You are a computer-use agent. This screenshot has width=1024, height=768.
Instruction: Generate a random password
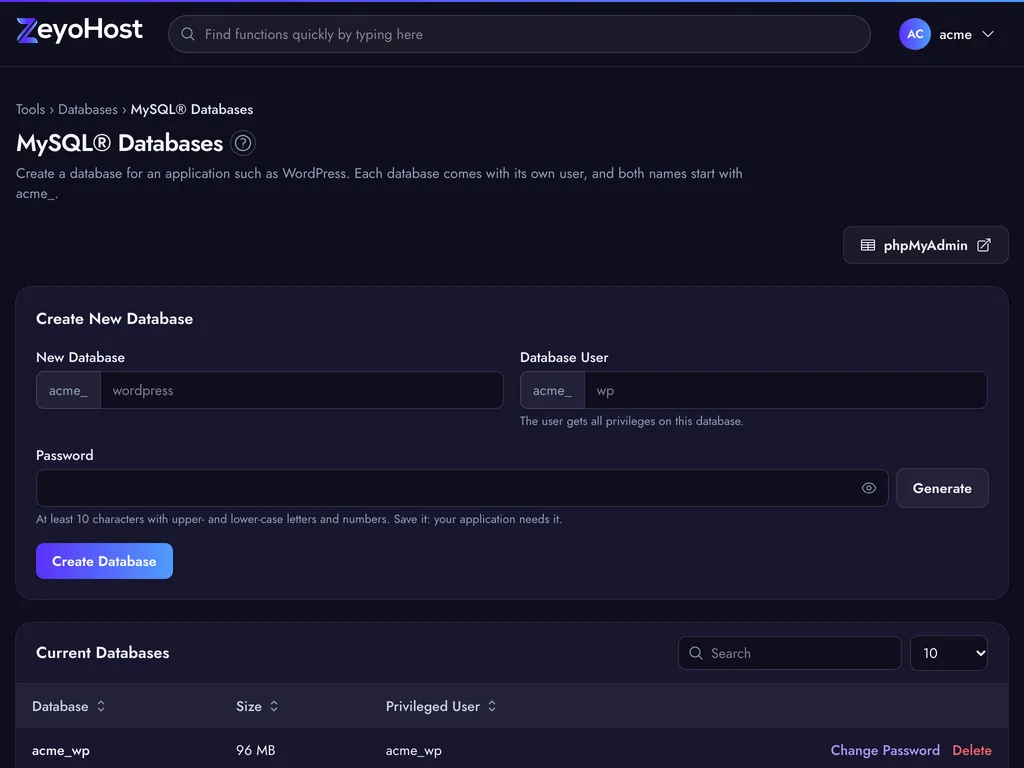coord(942,488)
